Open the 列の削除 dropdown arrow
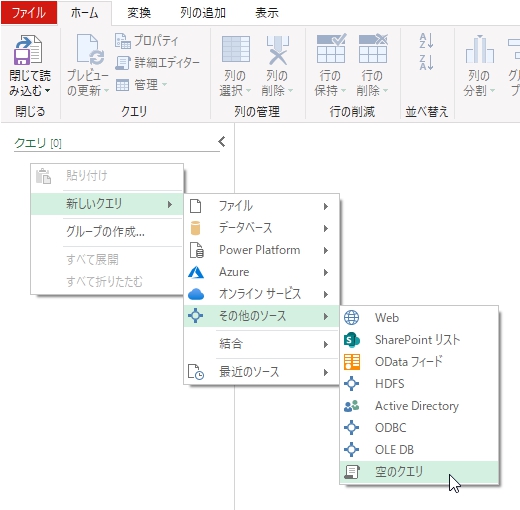 click(x=290, y=91)
